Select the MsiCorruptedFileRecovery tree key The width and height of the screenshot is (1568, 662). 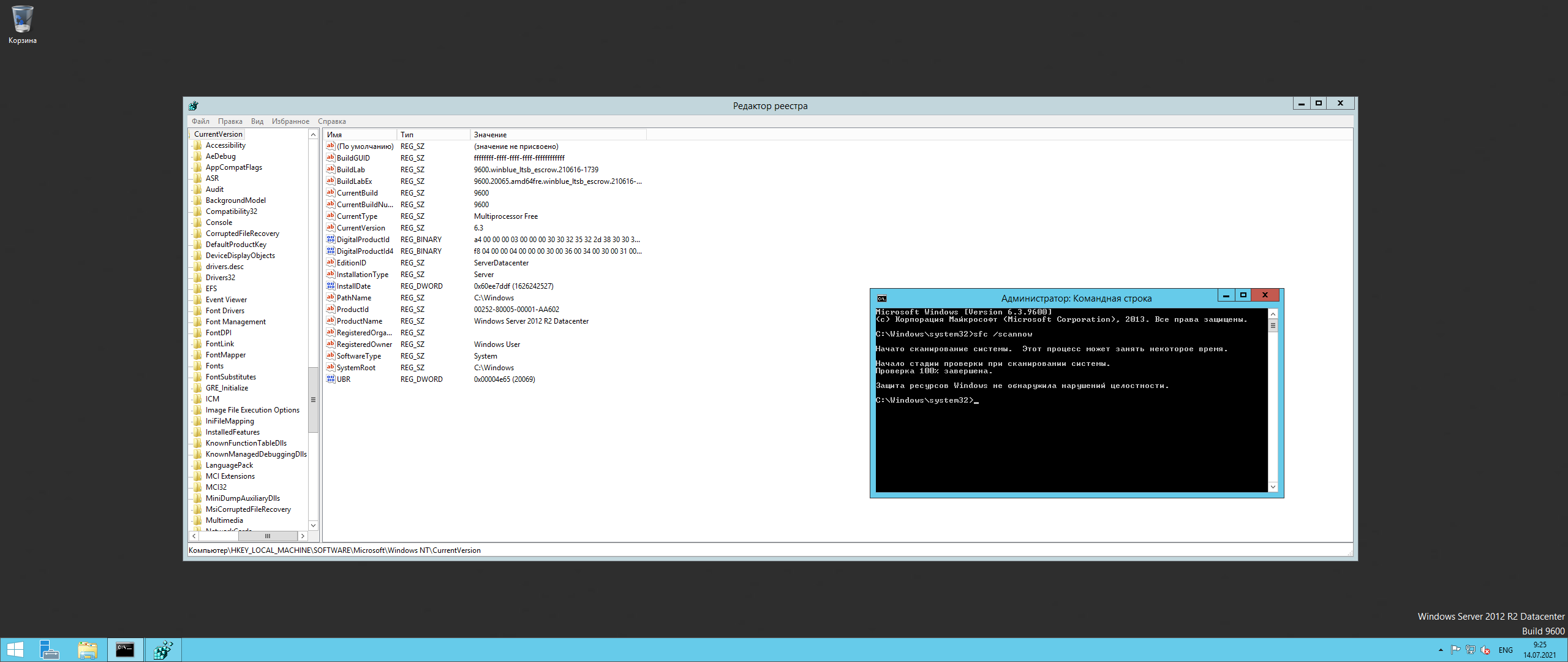tap(248, 509)
